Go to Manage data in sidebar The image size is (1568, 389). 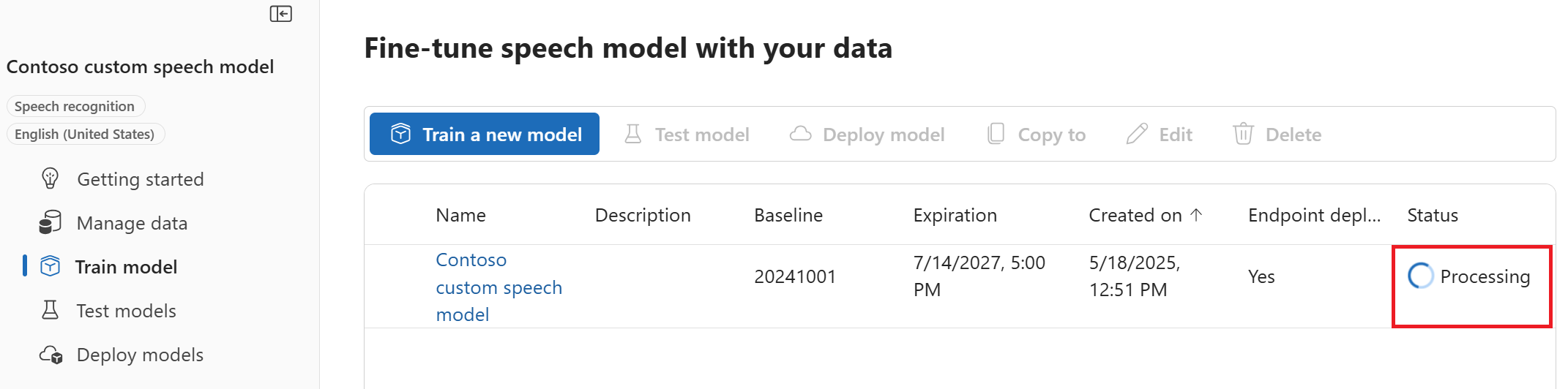pos(132,223)
